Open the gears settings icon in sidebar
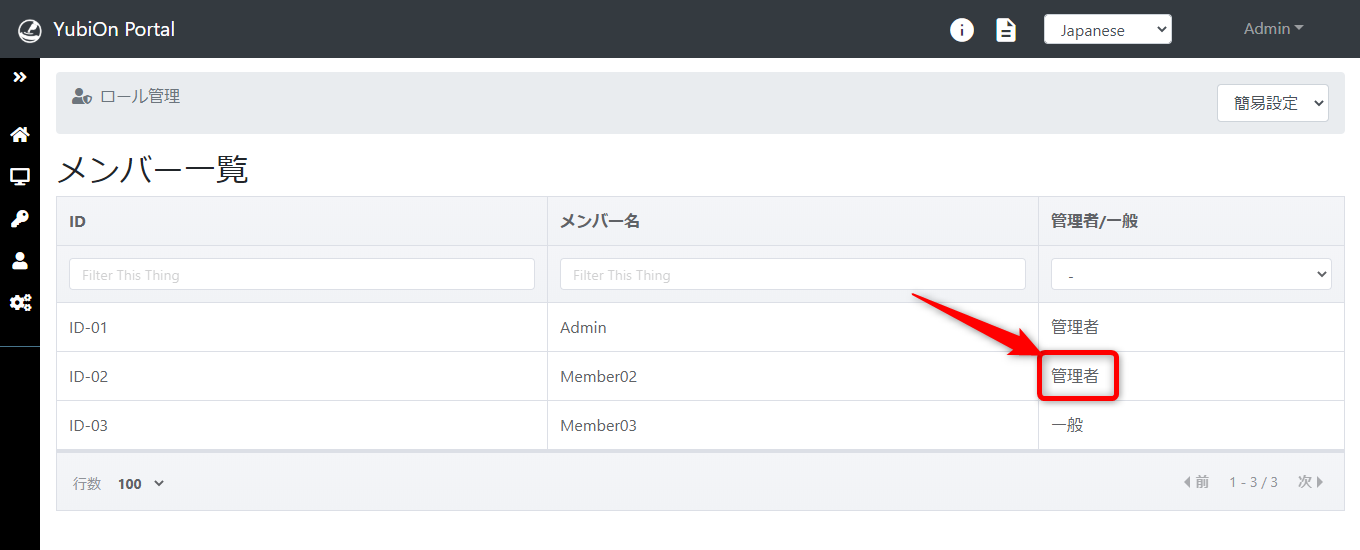The image size is (1360, 550). pyautogui.click(x=19, y=303)
